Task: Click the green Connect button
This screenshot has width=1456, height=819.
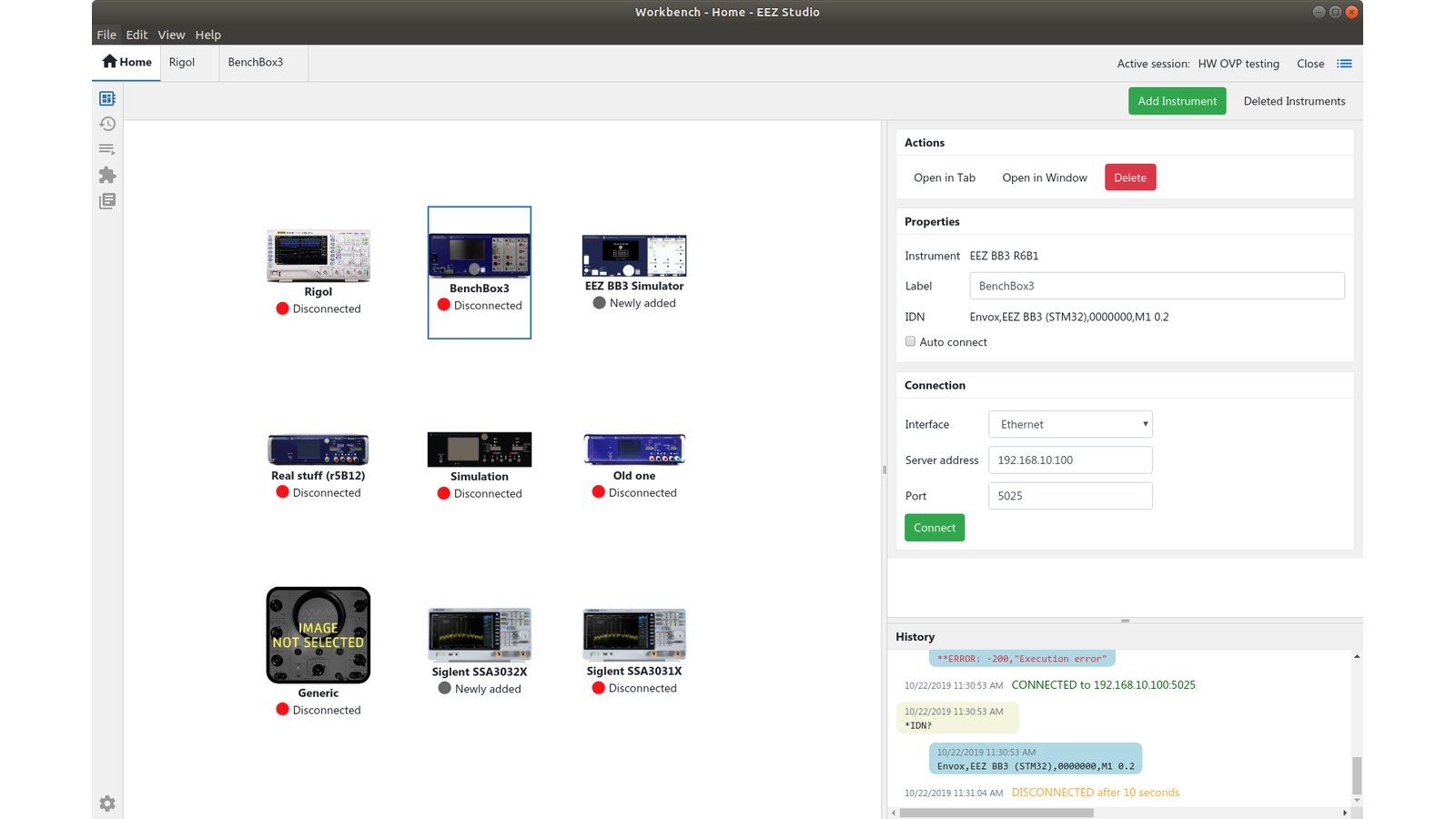Action: coord(935,528)
